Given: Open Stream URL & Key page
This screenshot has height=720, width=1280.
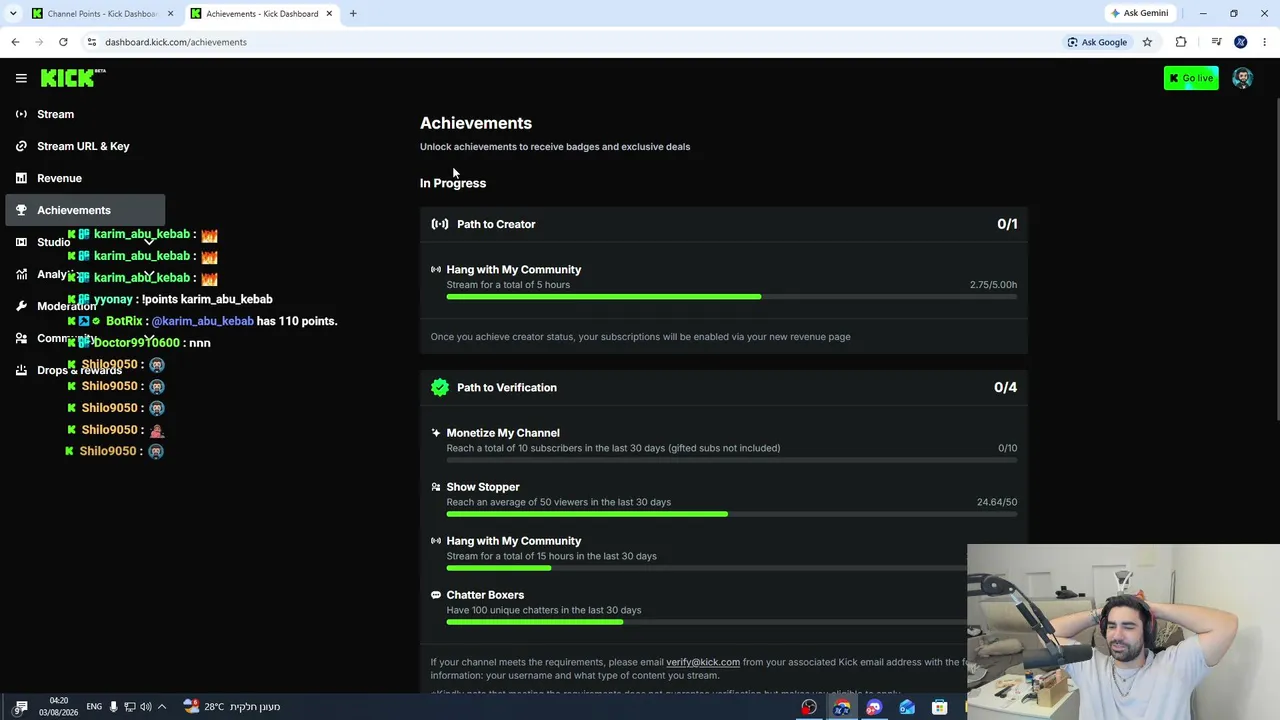Looking at the screenshot, I should coord(85,146).
